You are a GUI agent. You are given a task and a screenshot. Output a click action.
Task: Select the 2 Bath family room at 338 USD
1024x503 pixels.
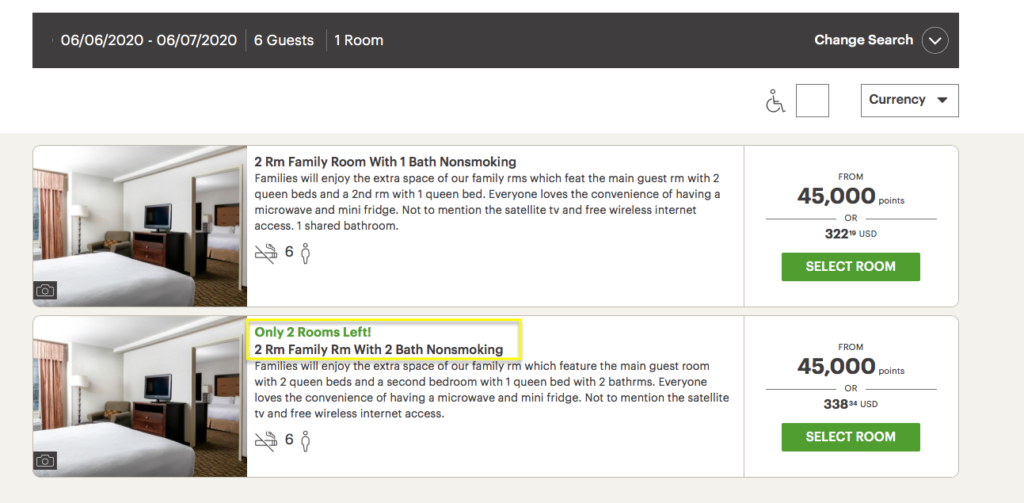(850, 437)
